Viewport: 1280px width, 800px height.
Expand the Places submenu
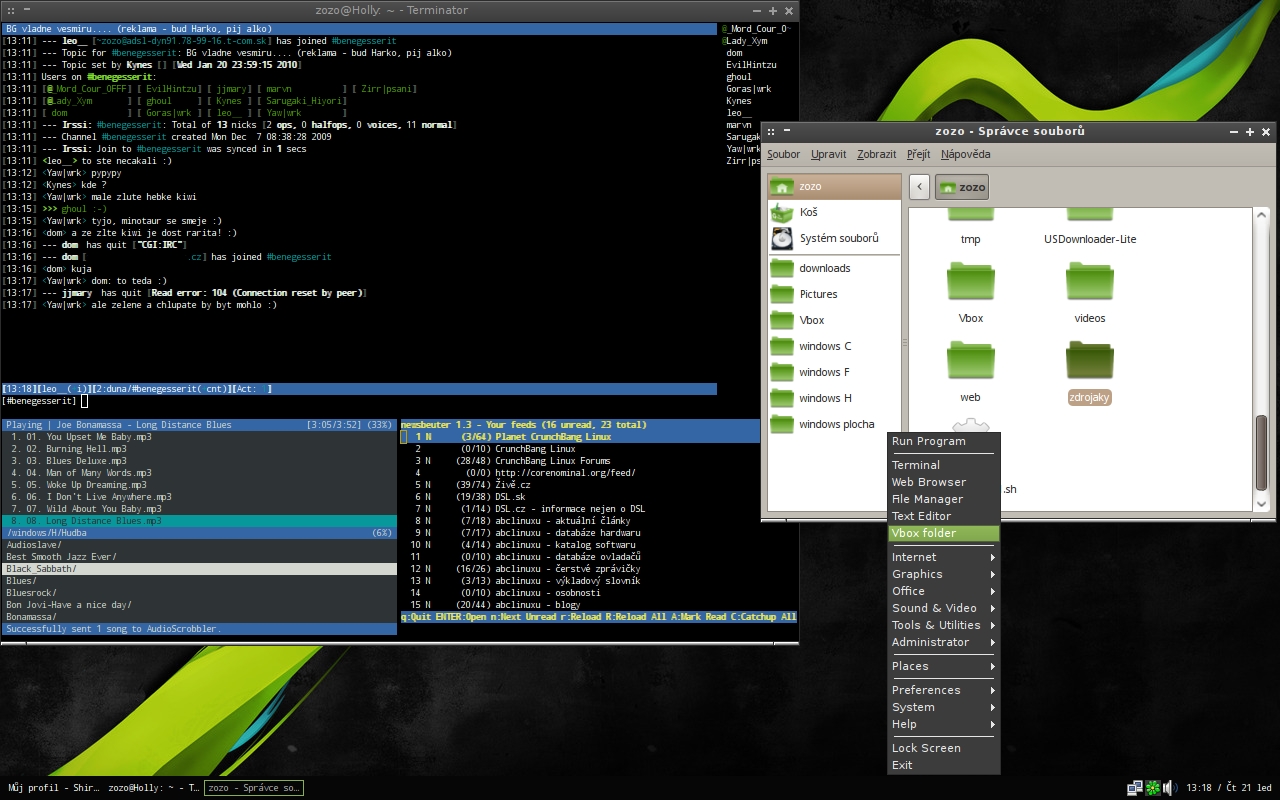[944, 666]
